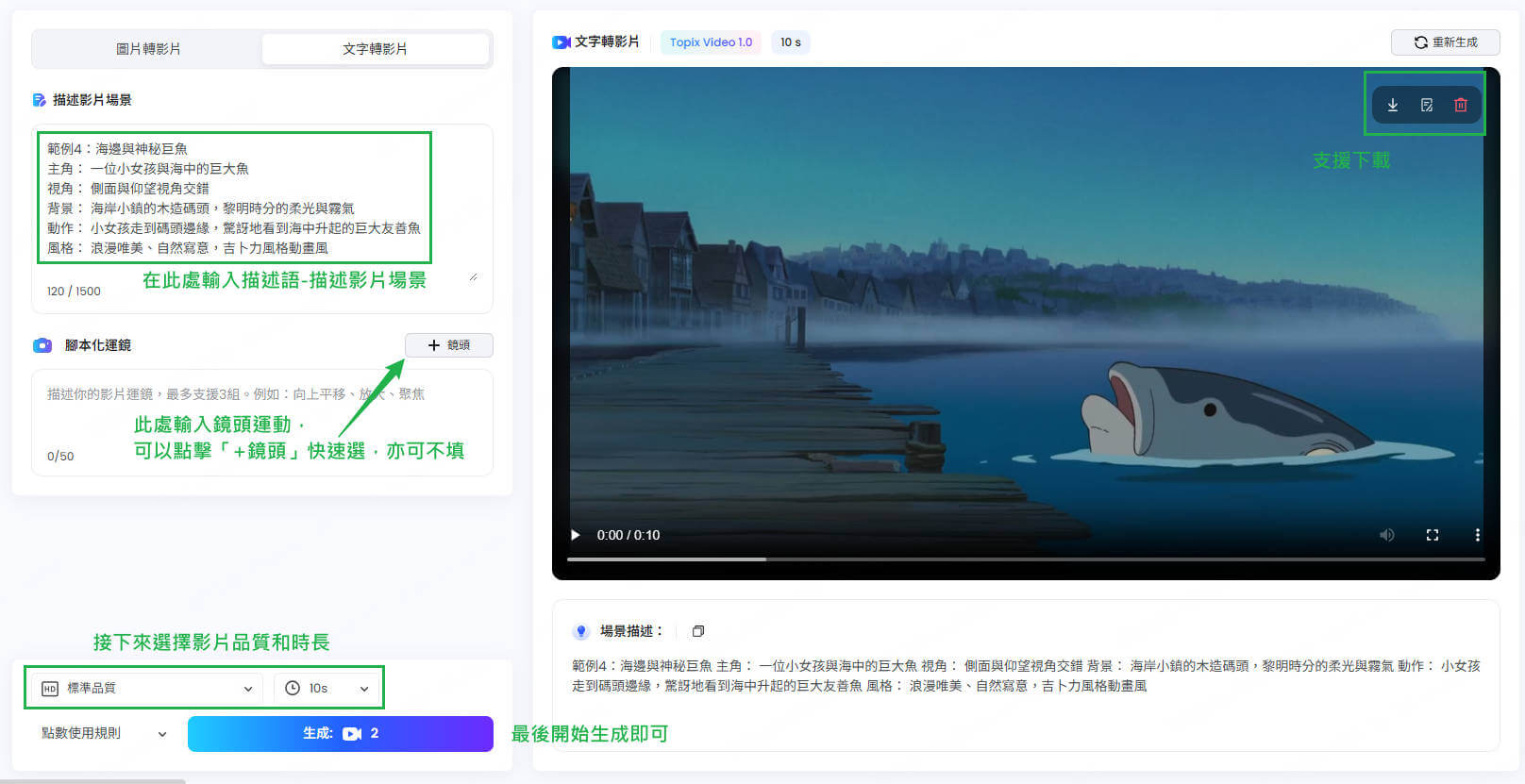Click the video progress bar
Image resolution: width=1525 pixels, height=784 pixels.
click(1026, 559)
